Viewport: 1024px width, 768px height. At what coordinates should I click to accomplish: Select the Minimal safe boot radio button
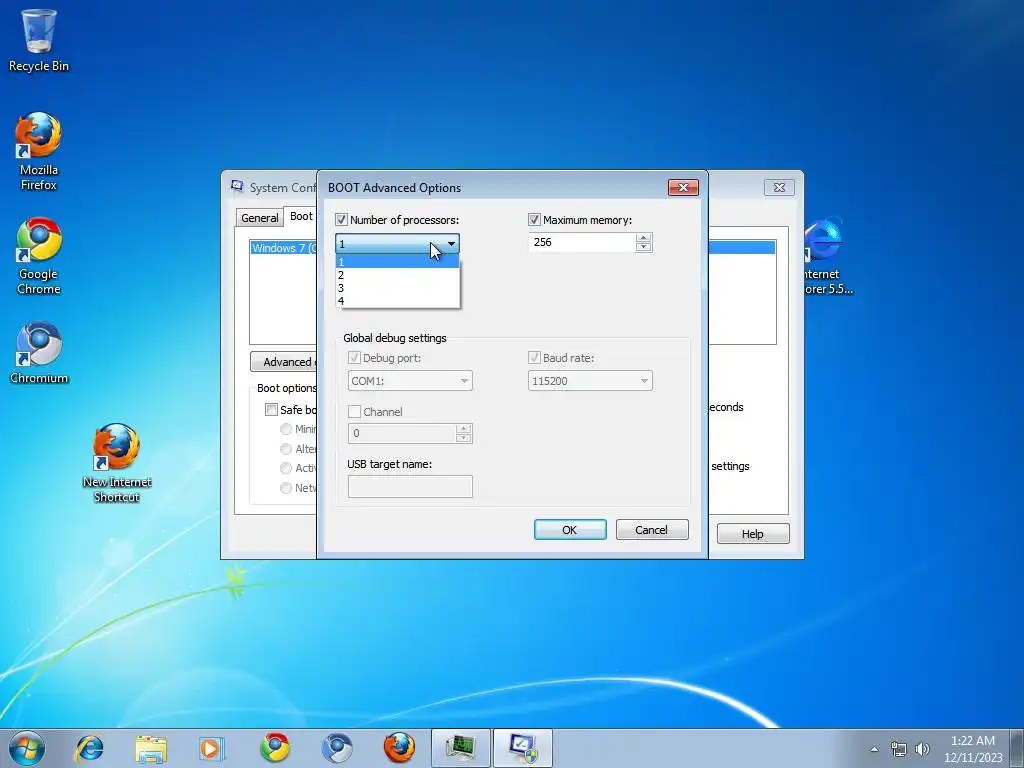coord(285,429)
